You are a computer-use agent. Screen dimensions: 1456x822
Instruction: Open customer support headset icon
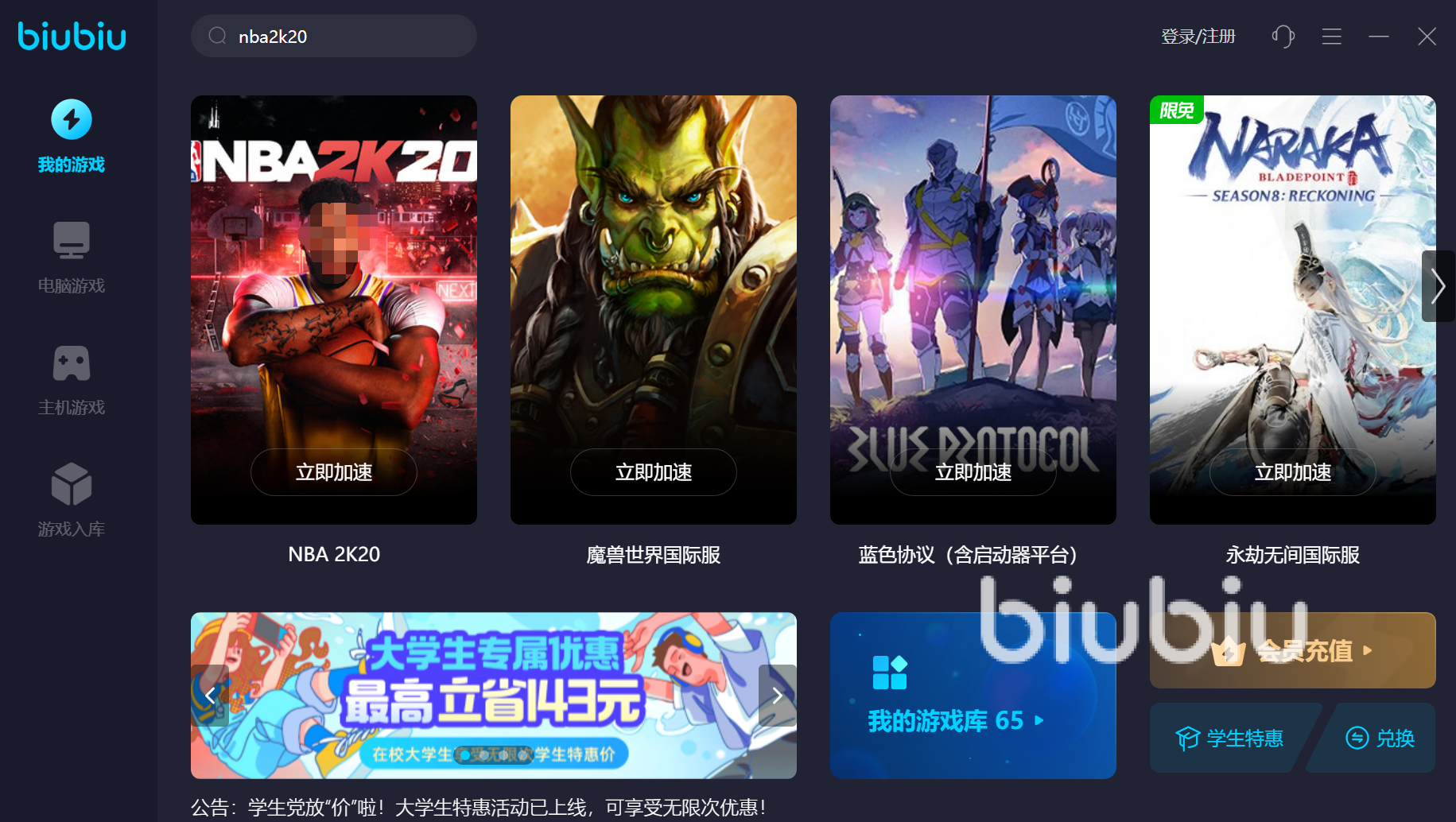[x=1283, y=37]
